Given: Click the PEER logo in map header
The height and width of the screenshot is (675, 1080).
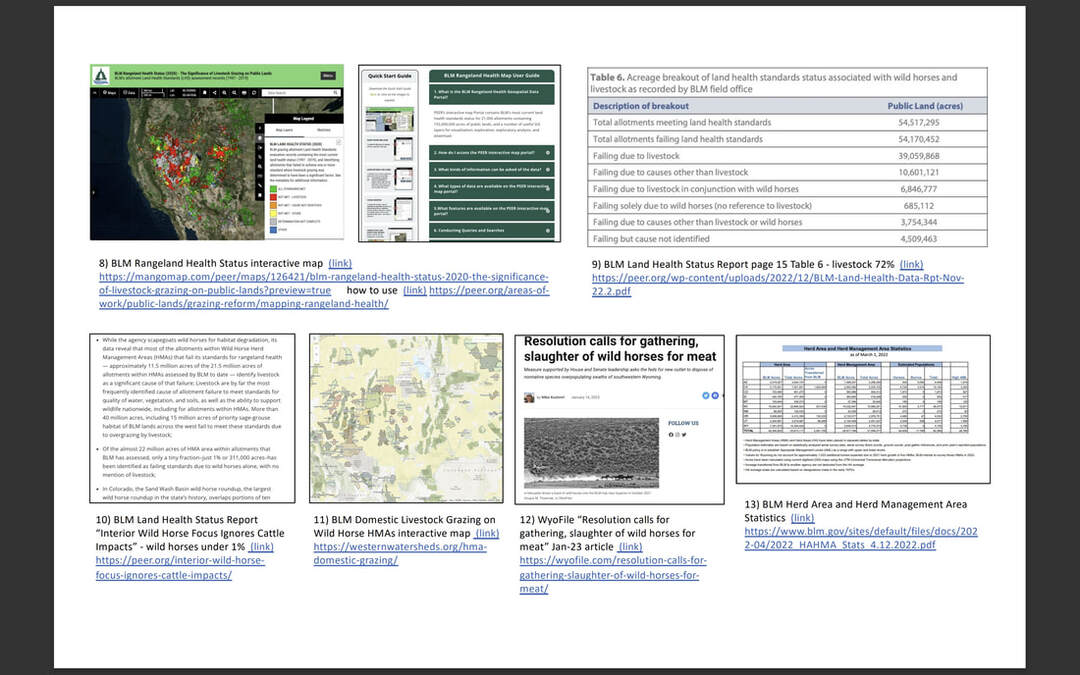Looking at the screenshot, I should tap(101, 76).
